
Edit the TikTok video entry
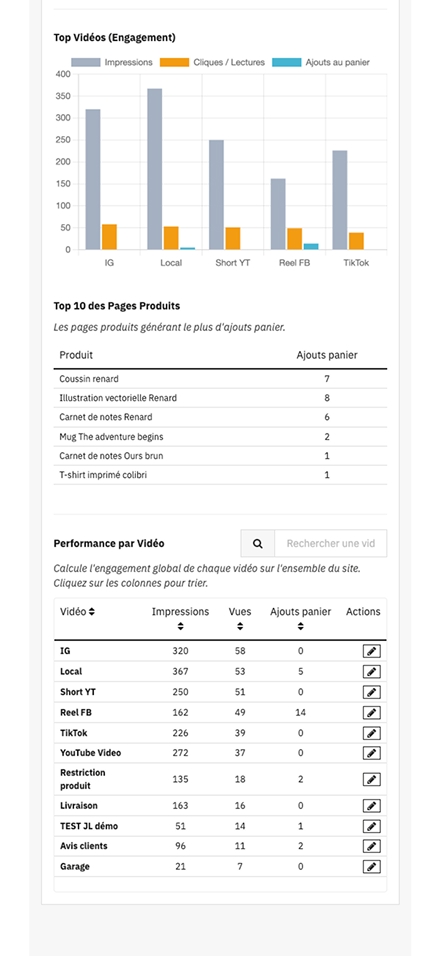pos(371,733)
